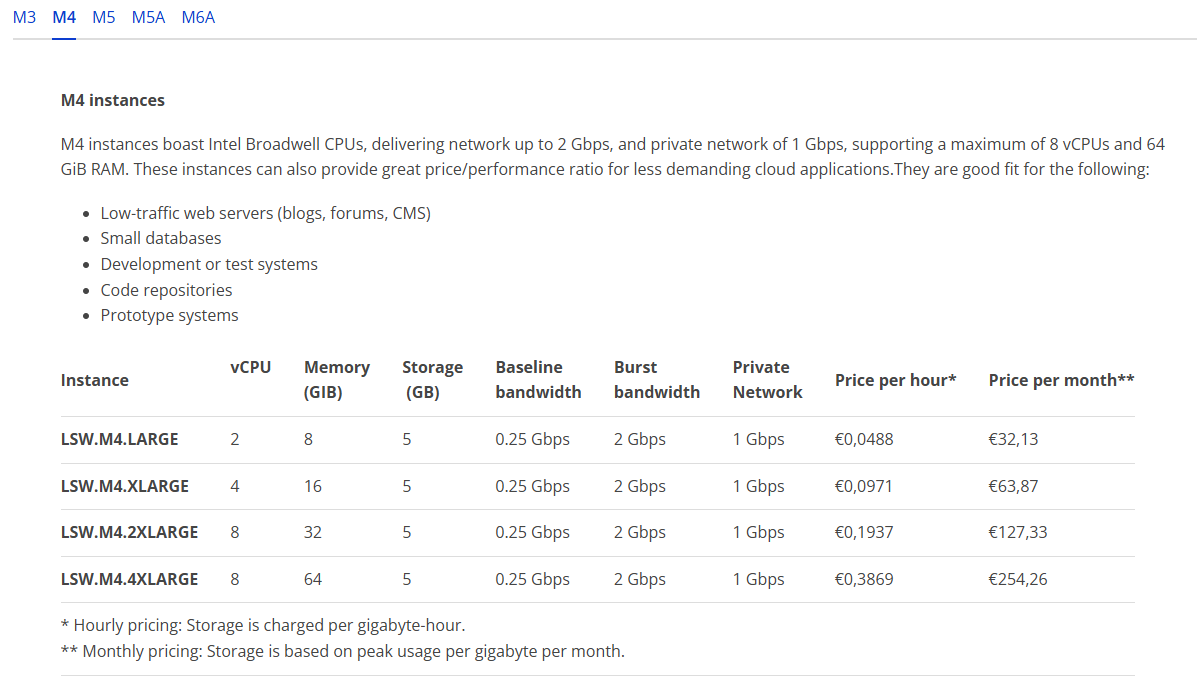Viewport: 1197px width, 695px height.
Task: Click the Price per hour header
Action: 895,380
